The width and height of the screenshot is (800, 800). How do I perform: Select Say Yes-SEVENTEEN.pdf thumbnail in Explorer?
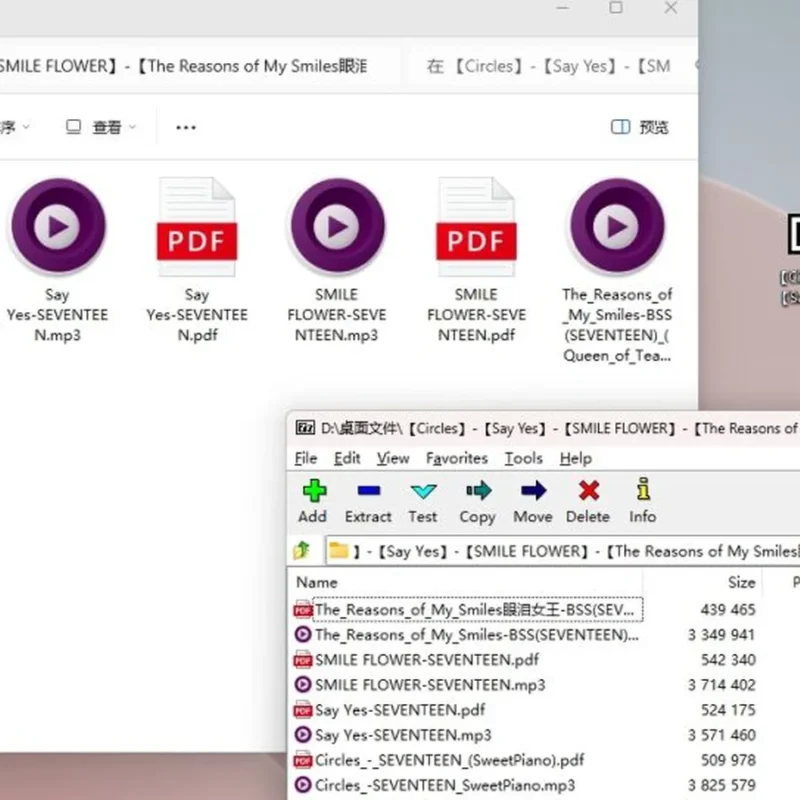(x=197, y=260)
